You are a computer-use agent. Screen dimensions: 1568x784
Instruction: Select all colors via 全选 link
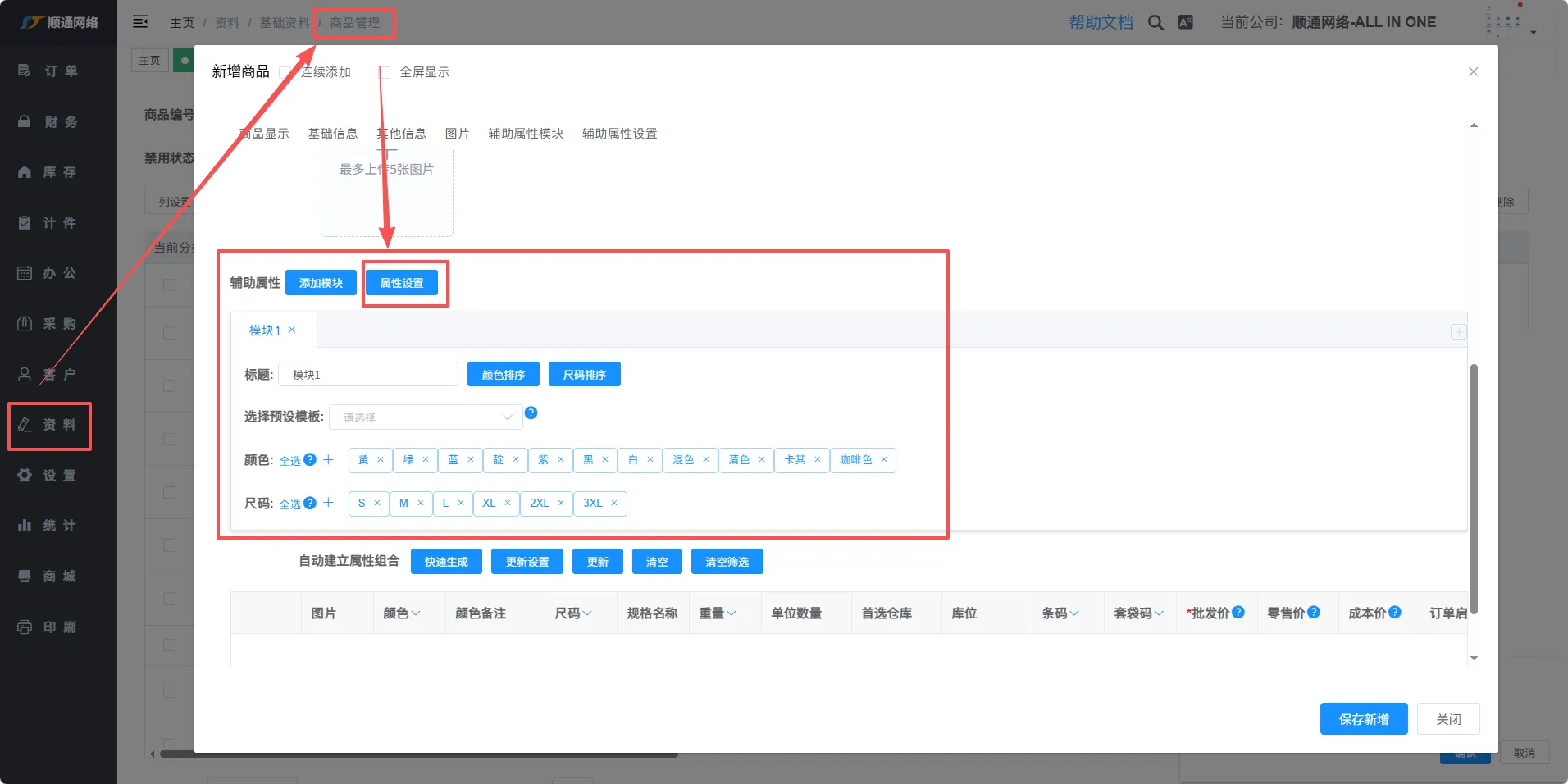[289, 461]
